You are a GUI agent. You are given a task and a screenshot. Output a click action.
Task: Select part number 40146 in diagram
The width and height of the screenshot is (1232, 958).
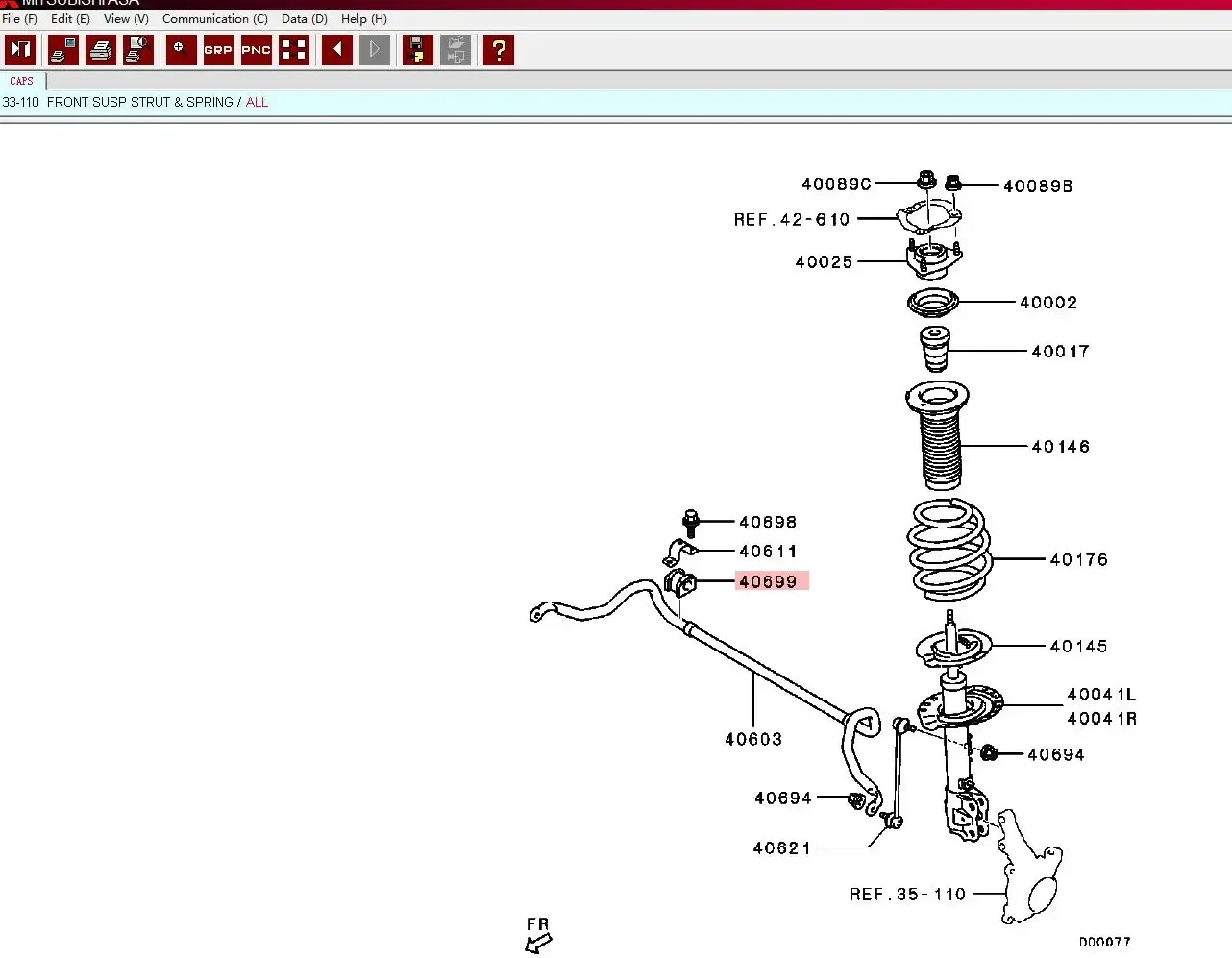click(x=1060, y=447)
